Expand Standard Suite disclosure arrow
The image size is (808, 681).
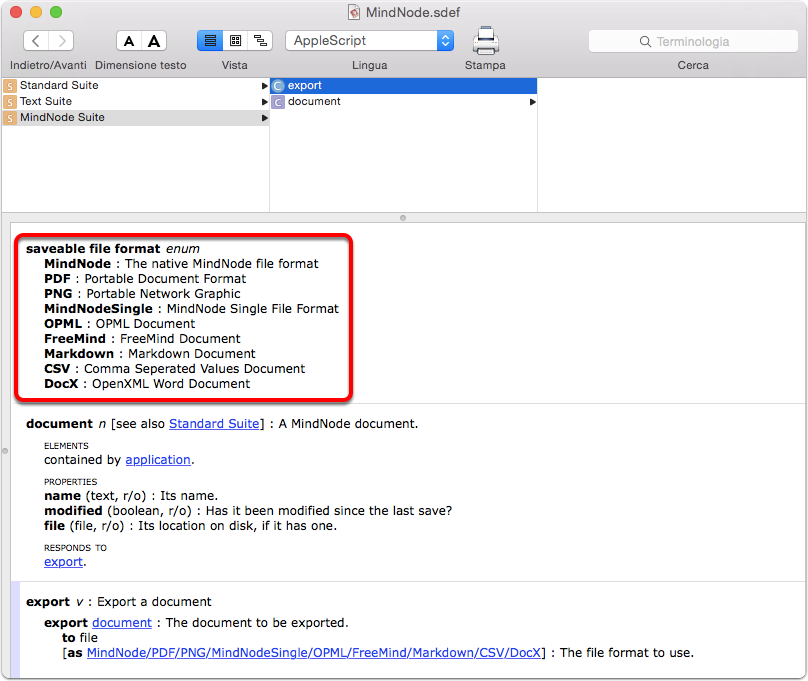click(264, 86)
